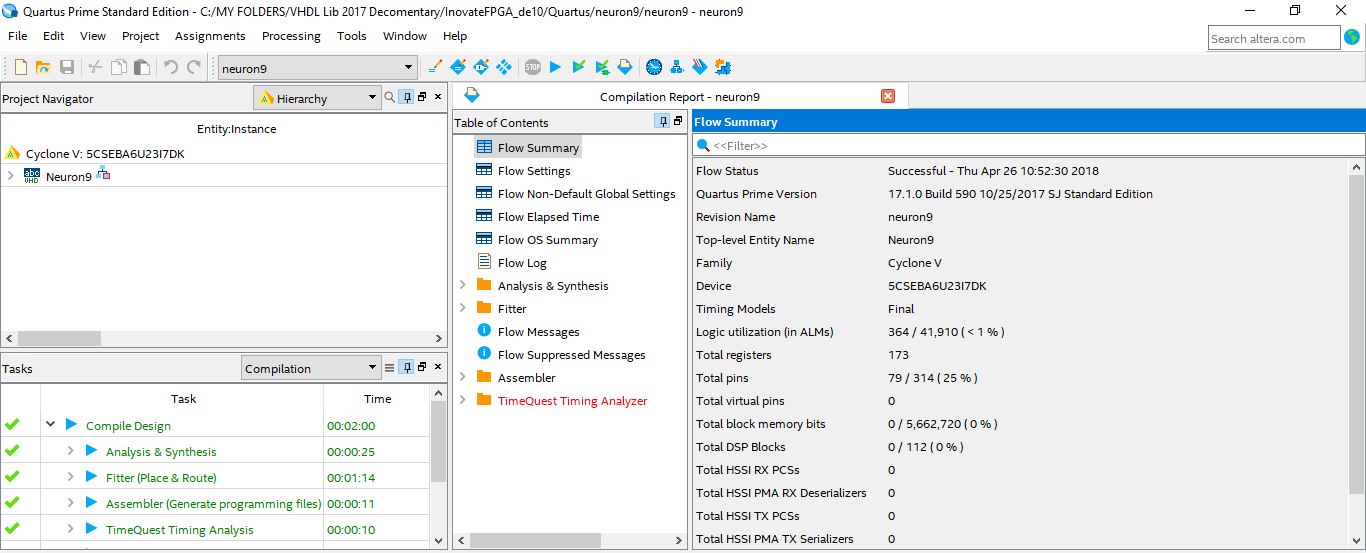Click the Undo arrow icon

tap(171, 67)
